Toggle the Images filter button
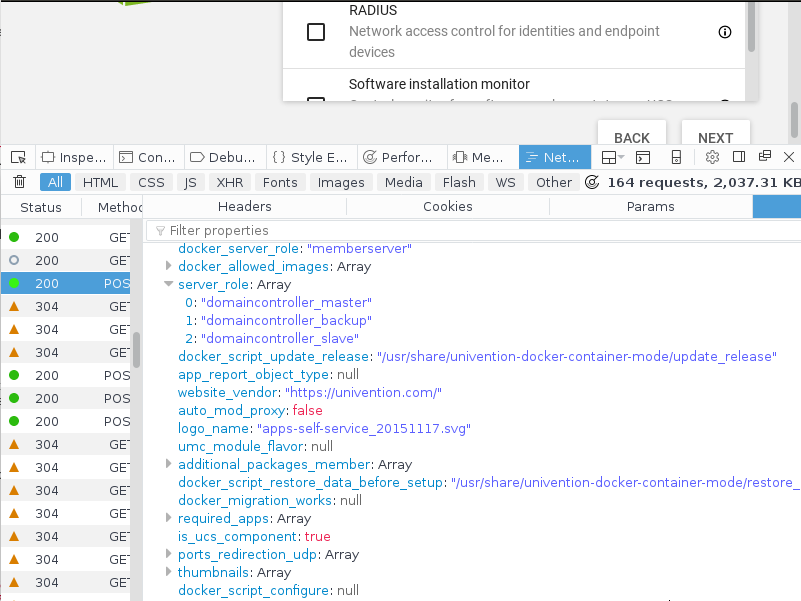The image size is (801, 601). 341,182
